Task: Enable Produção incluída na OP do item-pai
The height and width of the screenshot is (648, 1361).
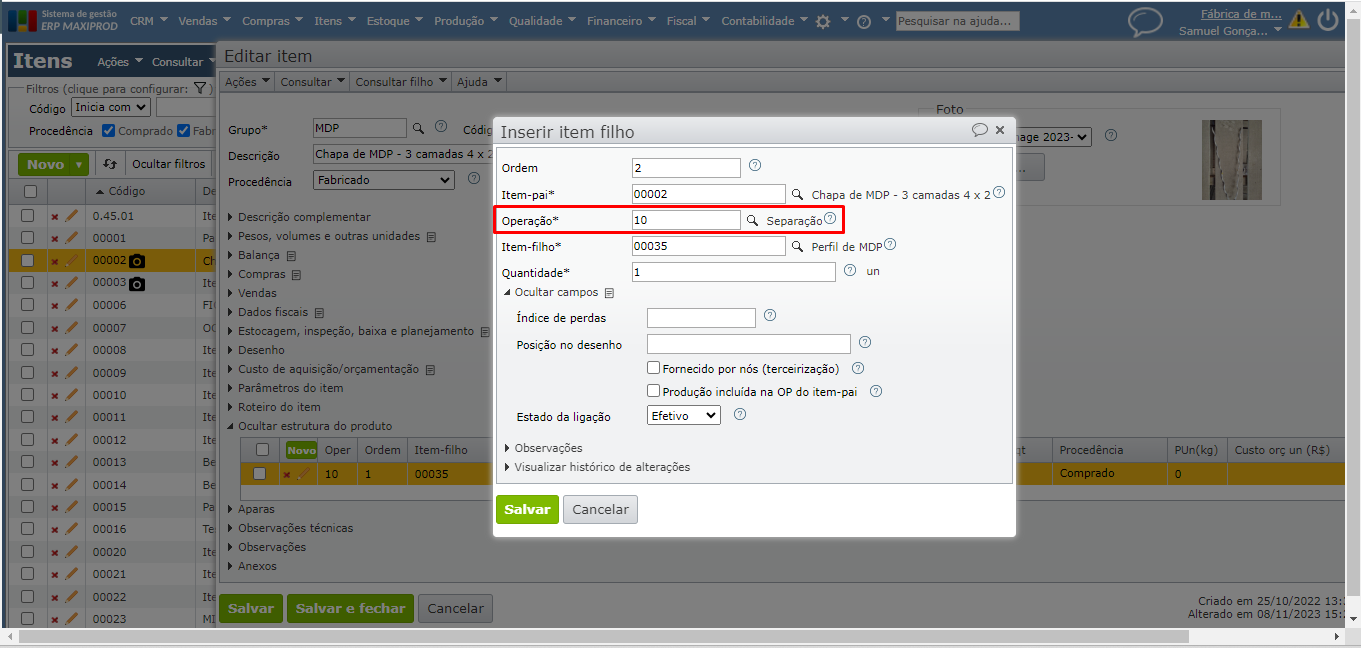Action: tap(654, 391)
